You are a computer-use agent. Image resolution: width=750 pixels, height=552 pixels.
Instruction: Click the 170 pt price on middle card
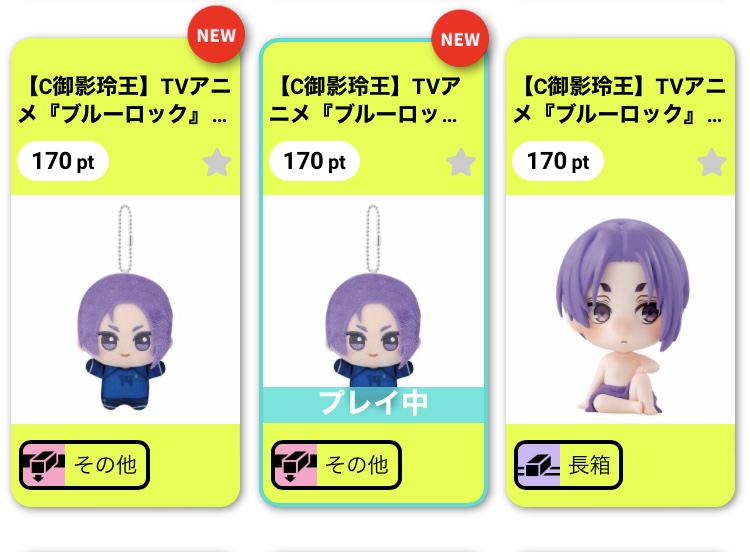pyautogui.click(x=314, y=161)
